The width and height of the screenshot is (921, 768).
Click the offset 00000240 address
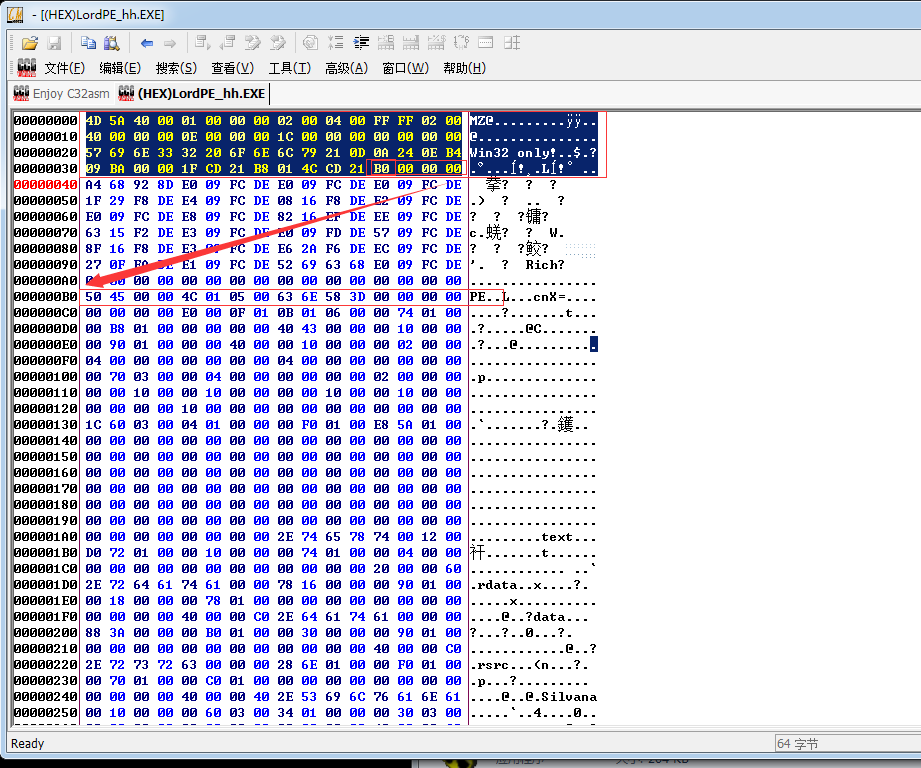point(46,697)
